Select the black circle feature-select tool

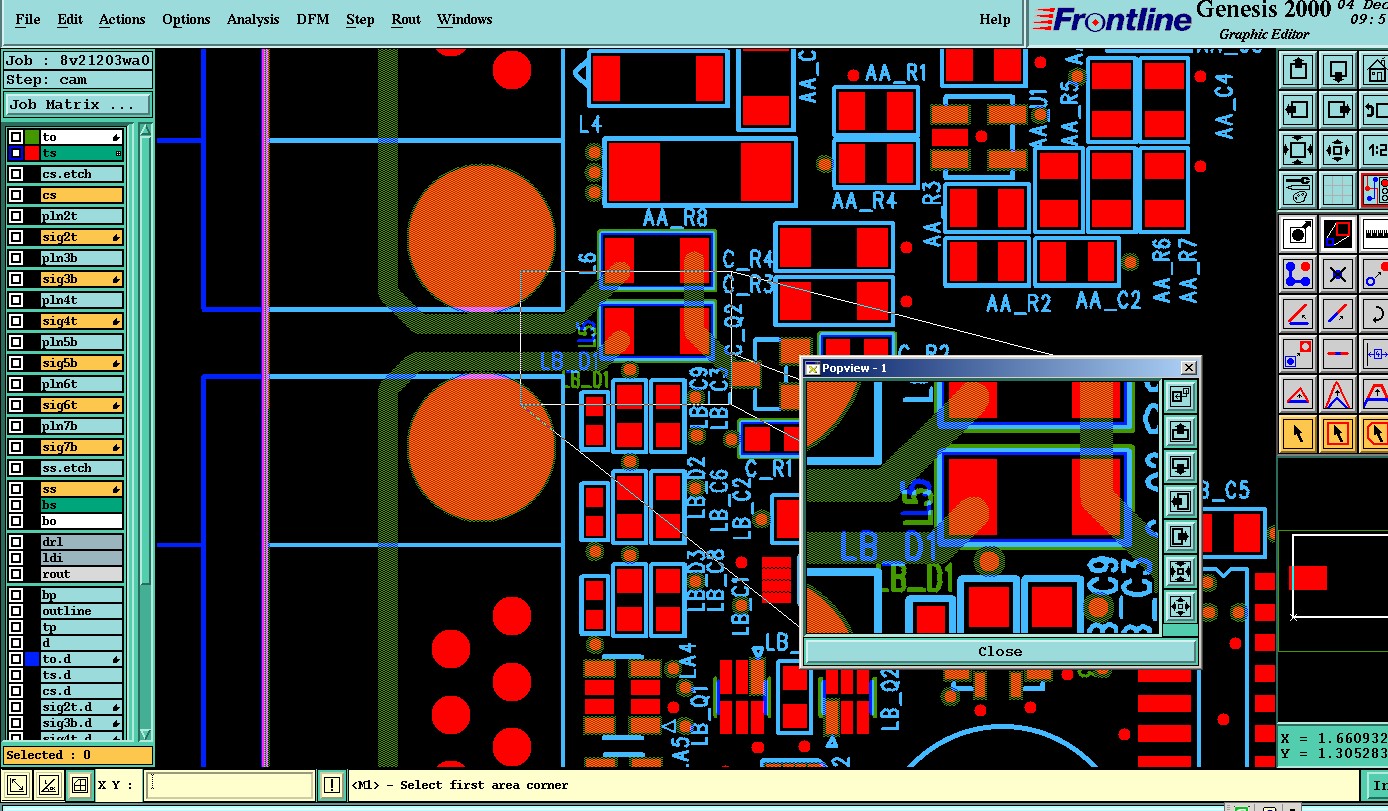[x=1297, y=234]
